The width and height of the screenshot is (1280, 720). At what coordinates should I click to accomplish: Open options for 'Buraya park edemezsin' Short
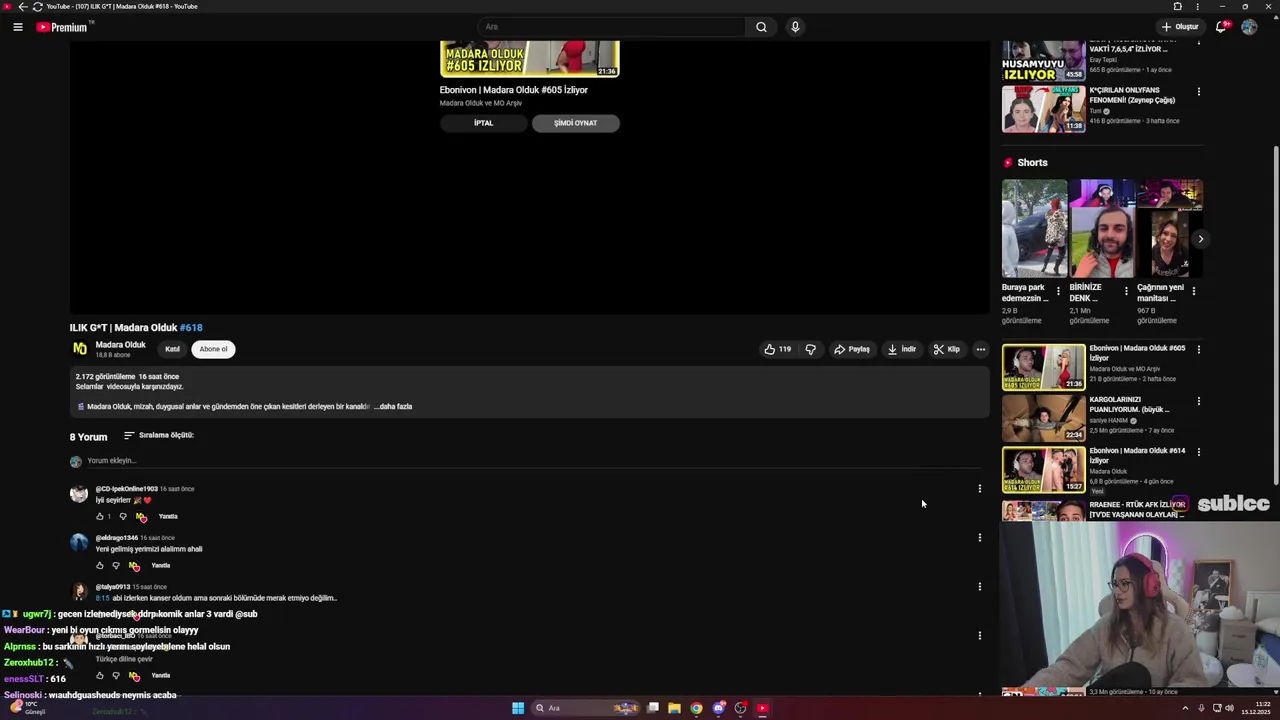pos(1058,291)
